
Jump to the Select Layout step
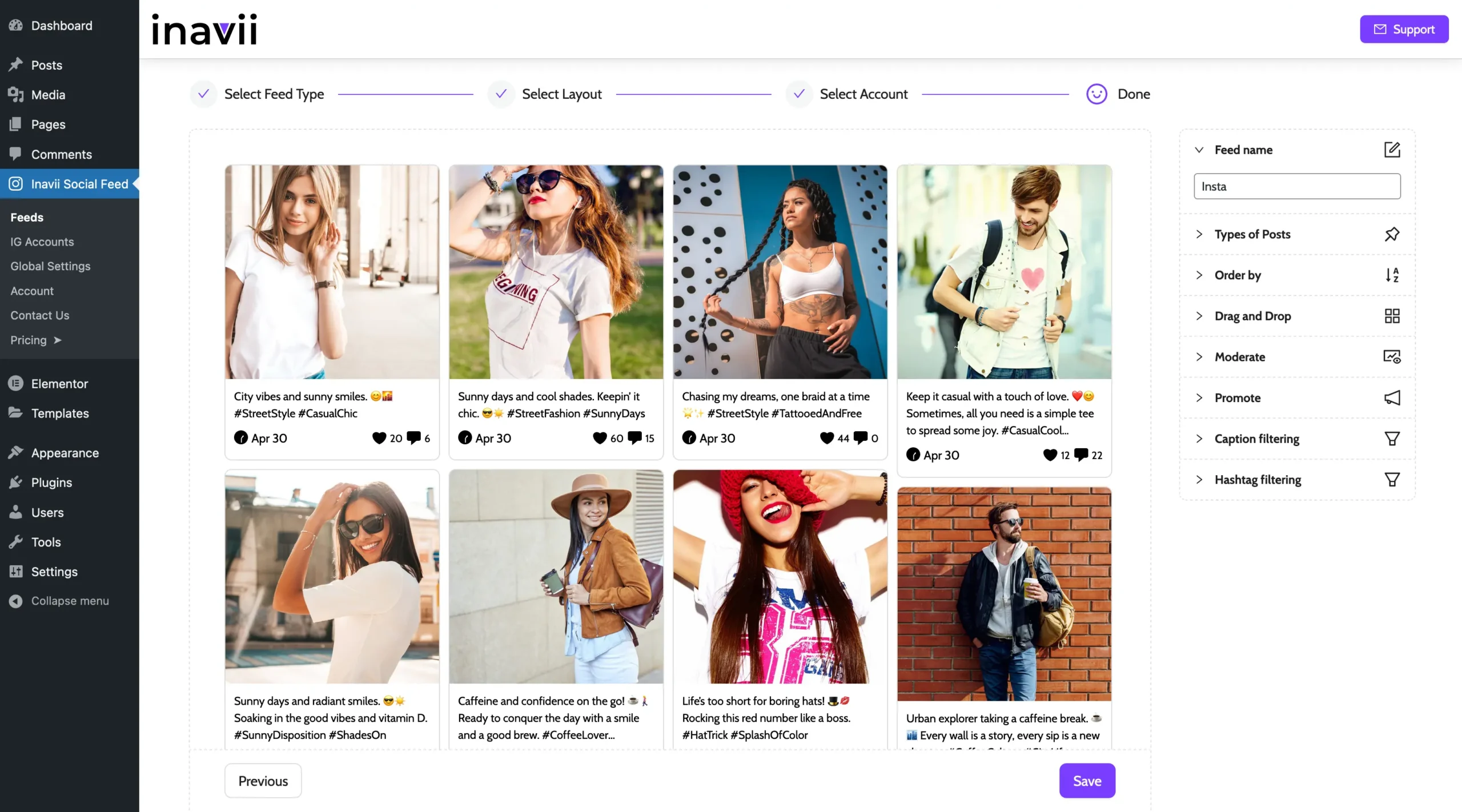pyautogui.click(x=561, y=94)
